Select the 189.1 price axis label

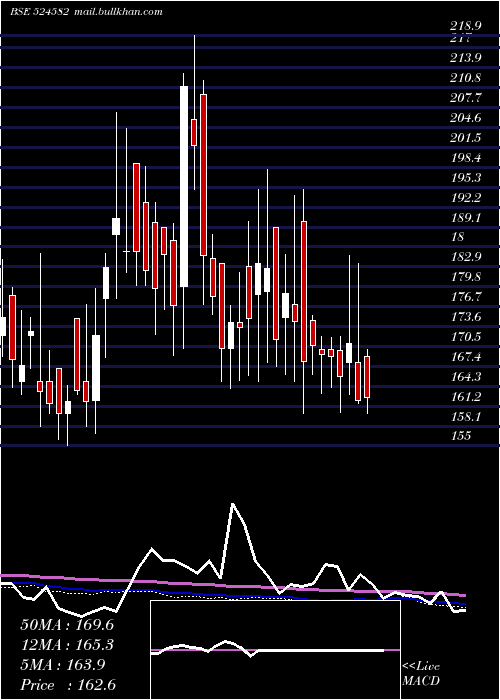[x=466, y=217]
